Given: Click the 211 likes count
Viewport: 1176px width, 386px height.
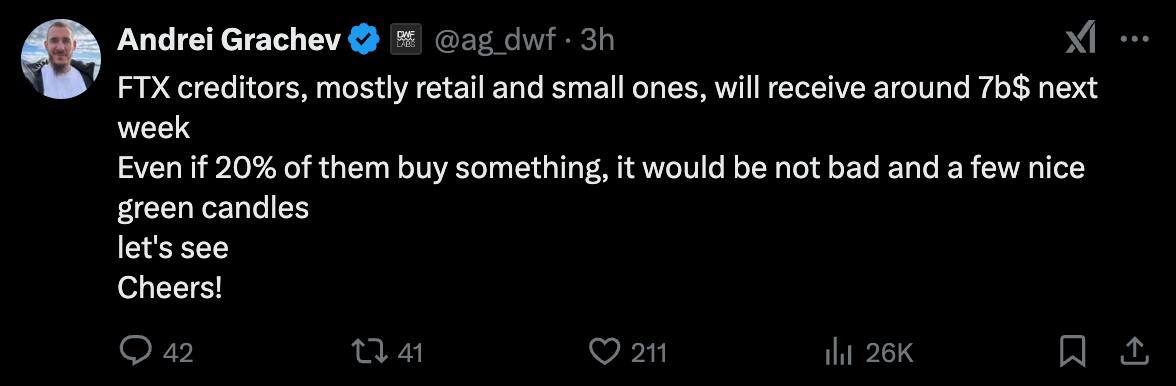Looking at the screenshot, I should [648, 352].
